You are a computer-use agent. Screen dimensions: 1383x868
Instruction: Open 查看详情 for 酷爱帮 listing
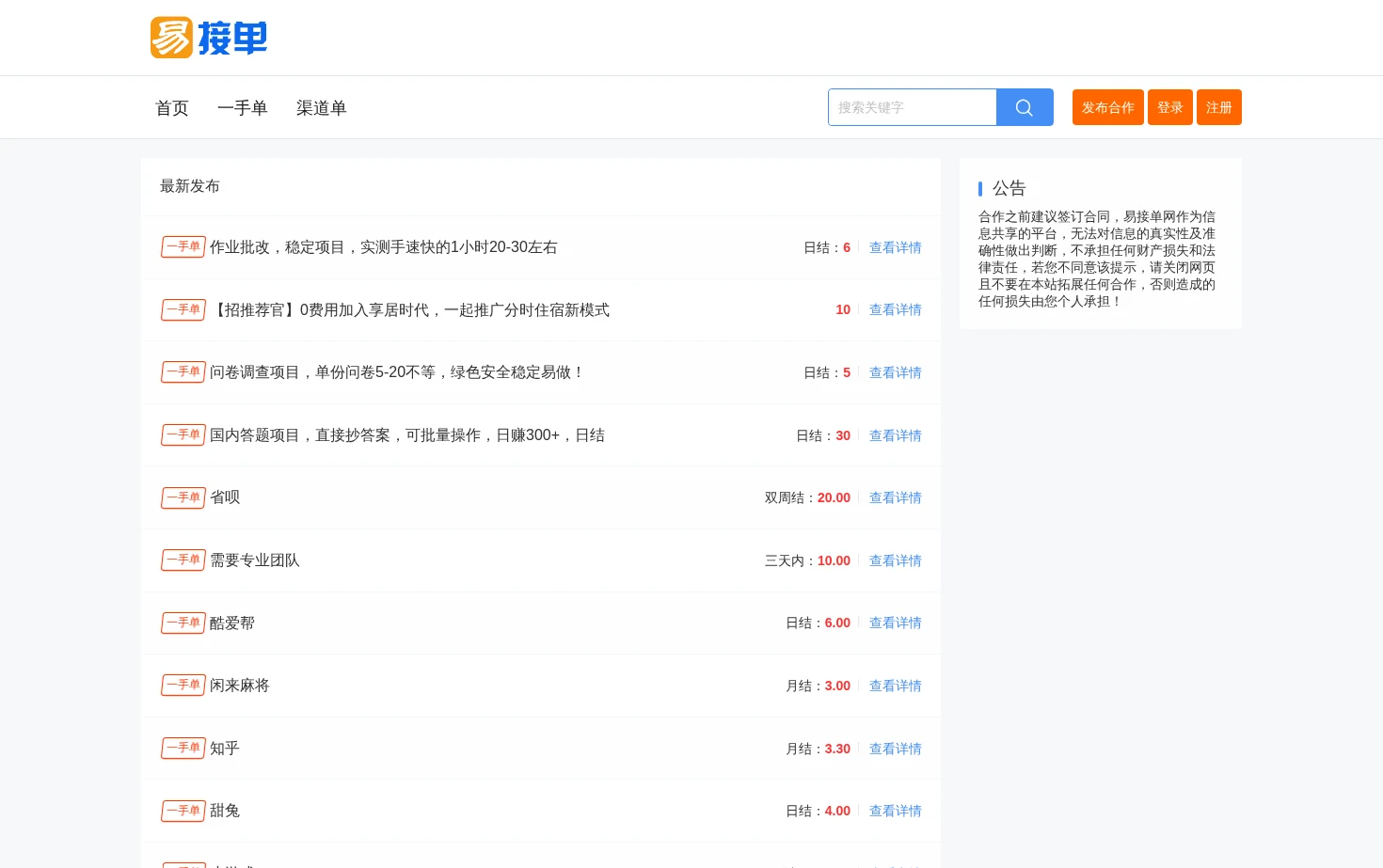(x=896, y=623)
